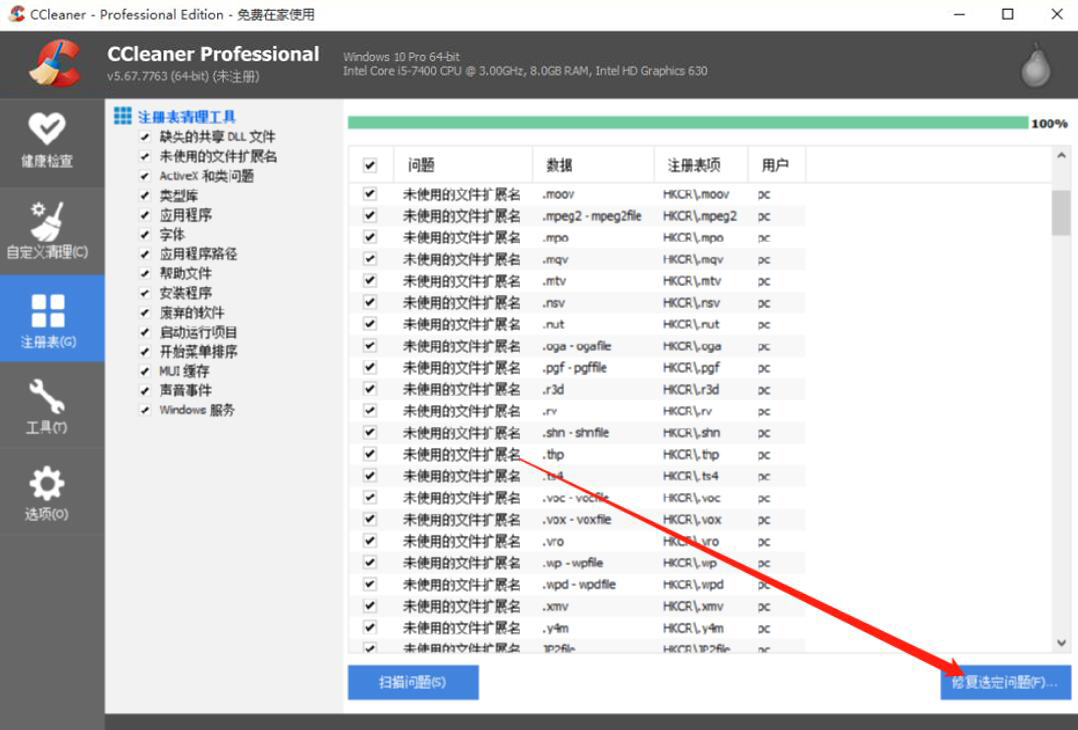
Task: Select the .vro data cell
Action: coord(553,541)
